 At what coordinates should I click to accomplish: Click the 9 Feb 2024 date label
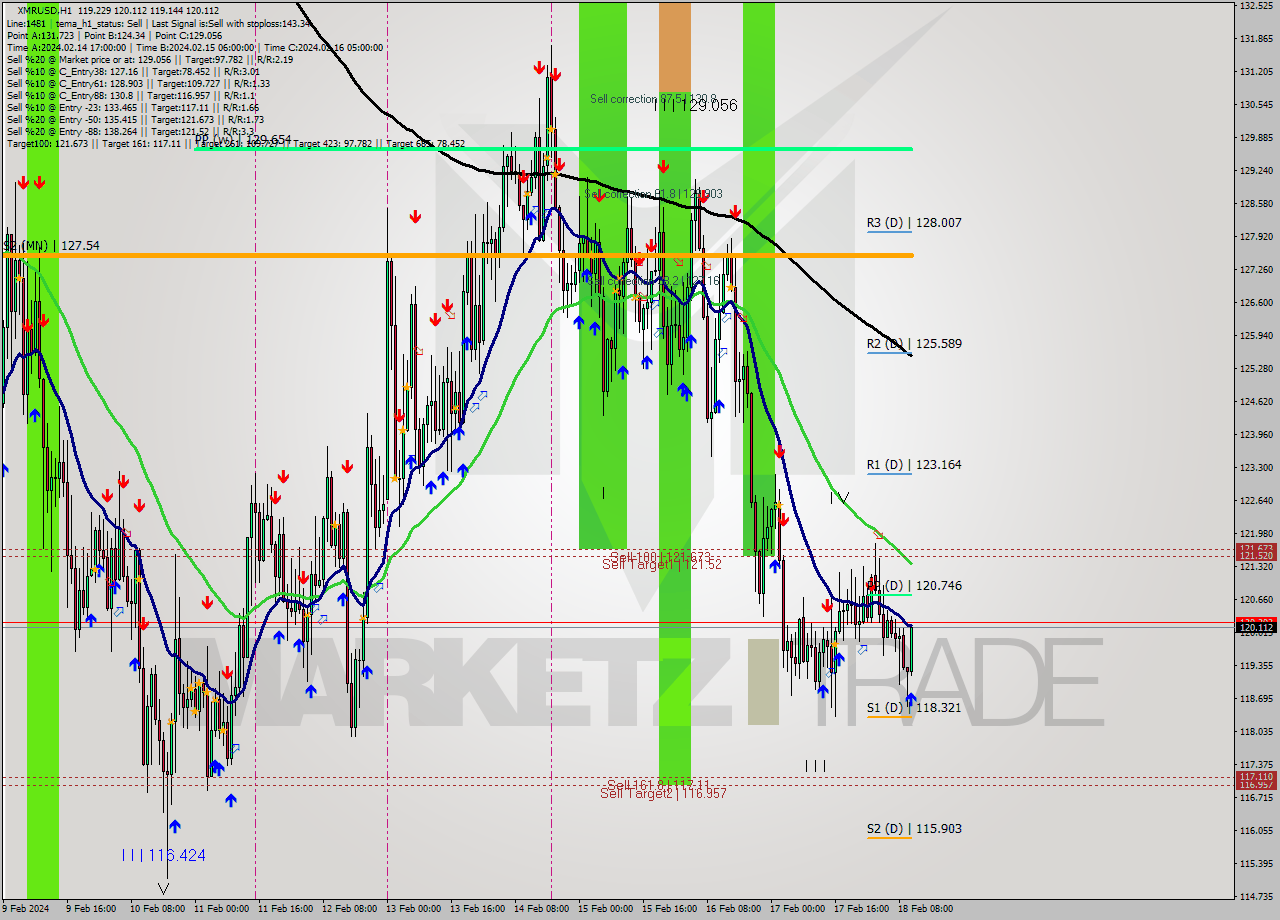click(x=25, y=909)
